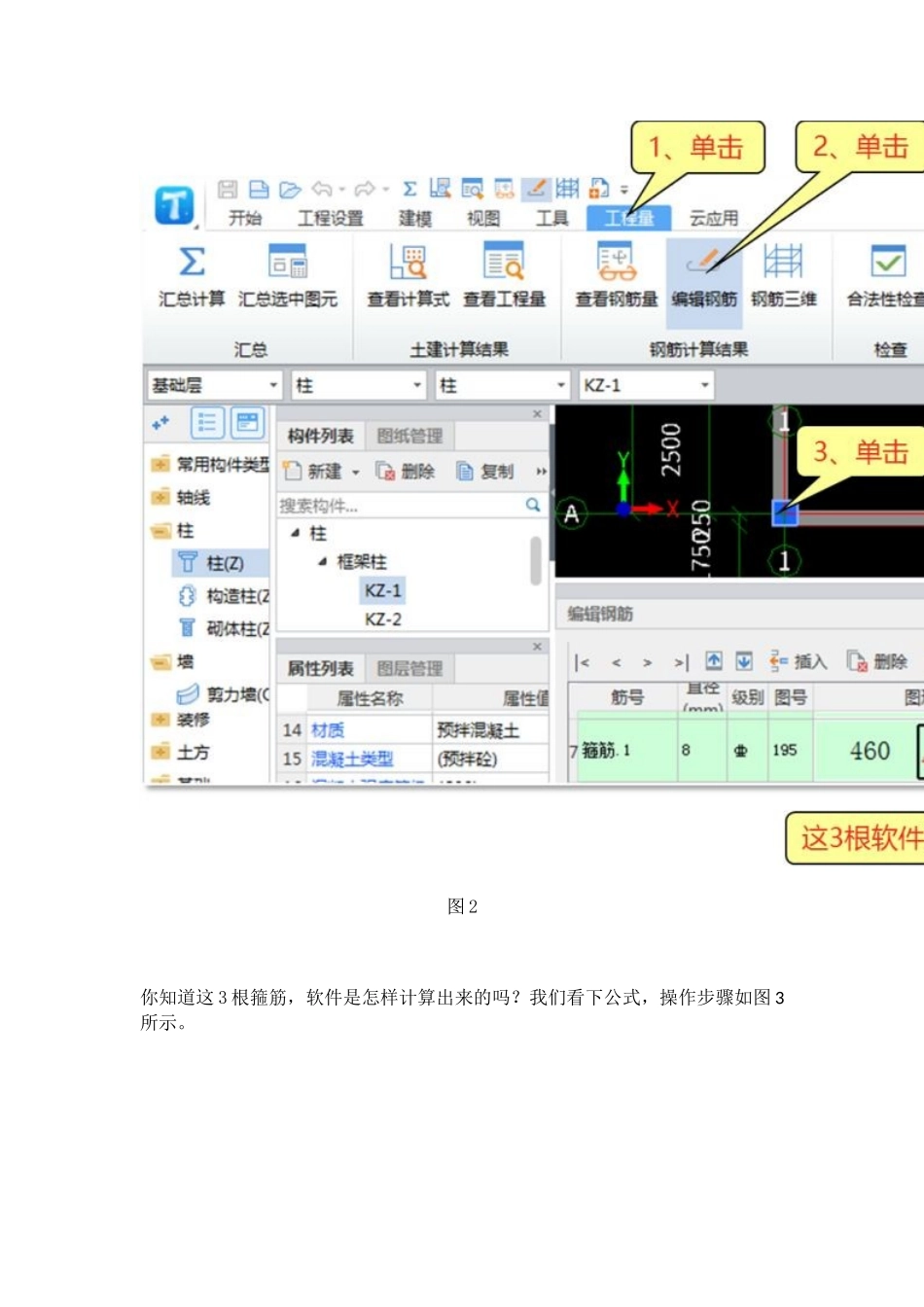Close the 构件列表 panel
Screen dimensions: 924x1307
[537, 414]
